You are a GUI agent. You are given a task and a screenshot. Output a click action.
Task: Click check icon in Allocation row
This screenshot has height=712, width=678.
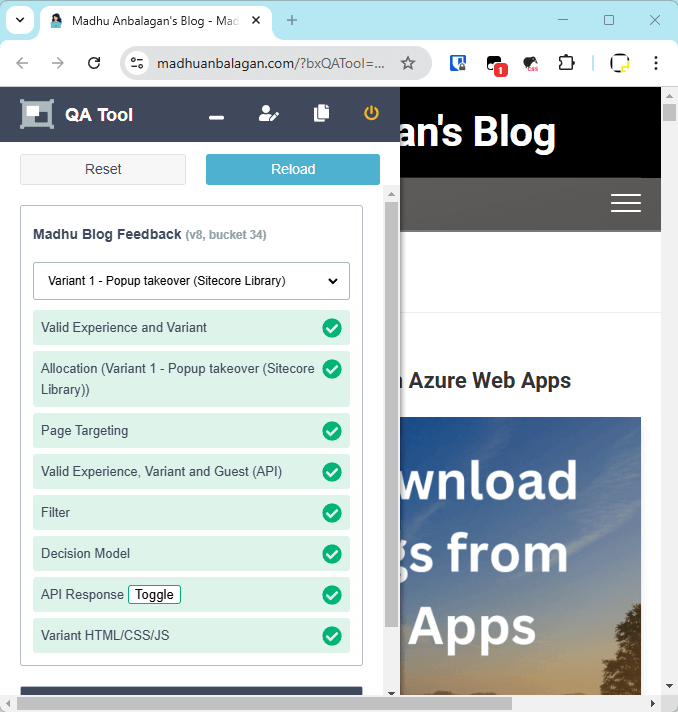[332, 369]
